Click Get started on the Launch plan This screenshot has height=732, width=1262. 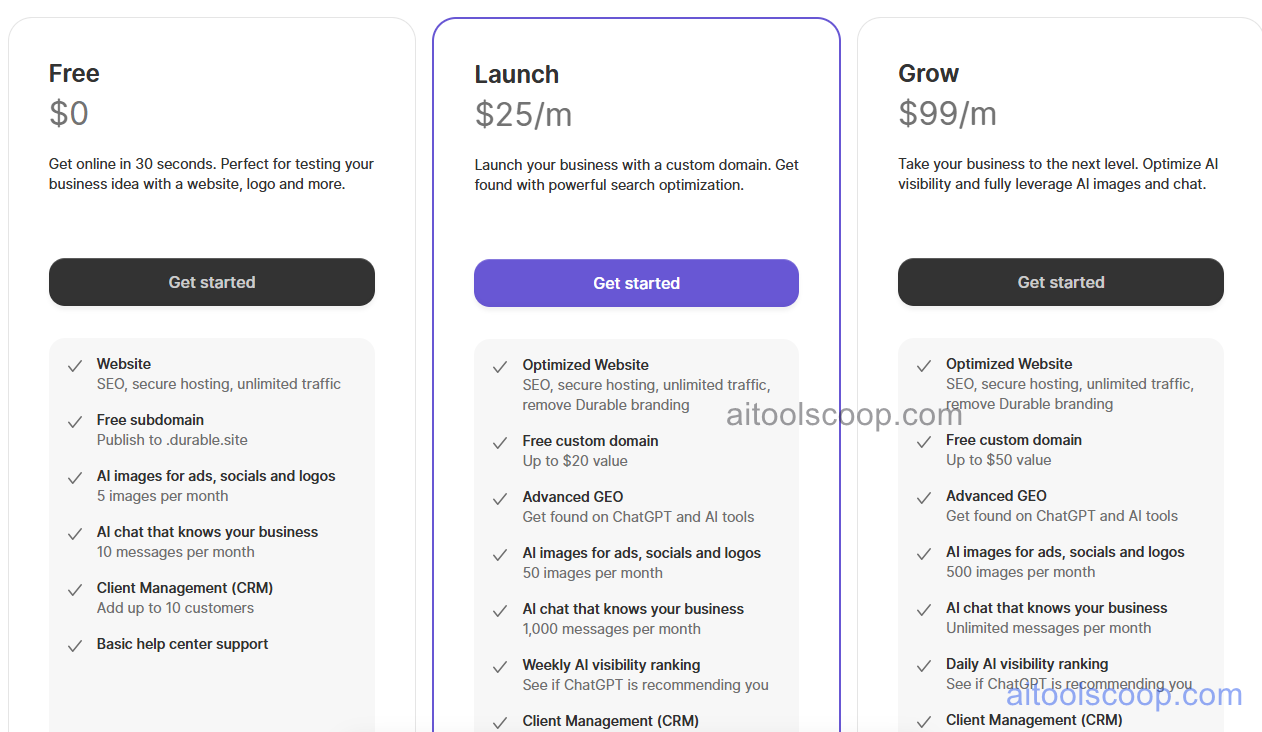[x=636, y=283]
